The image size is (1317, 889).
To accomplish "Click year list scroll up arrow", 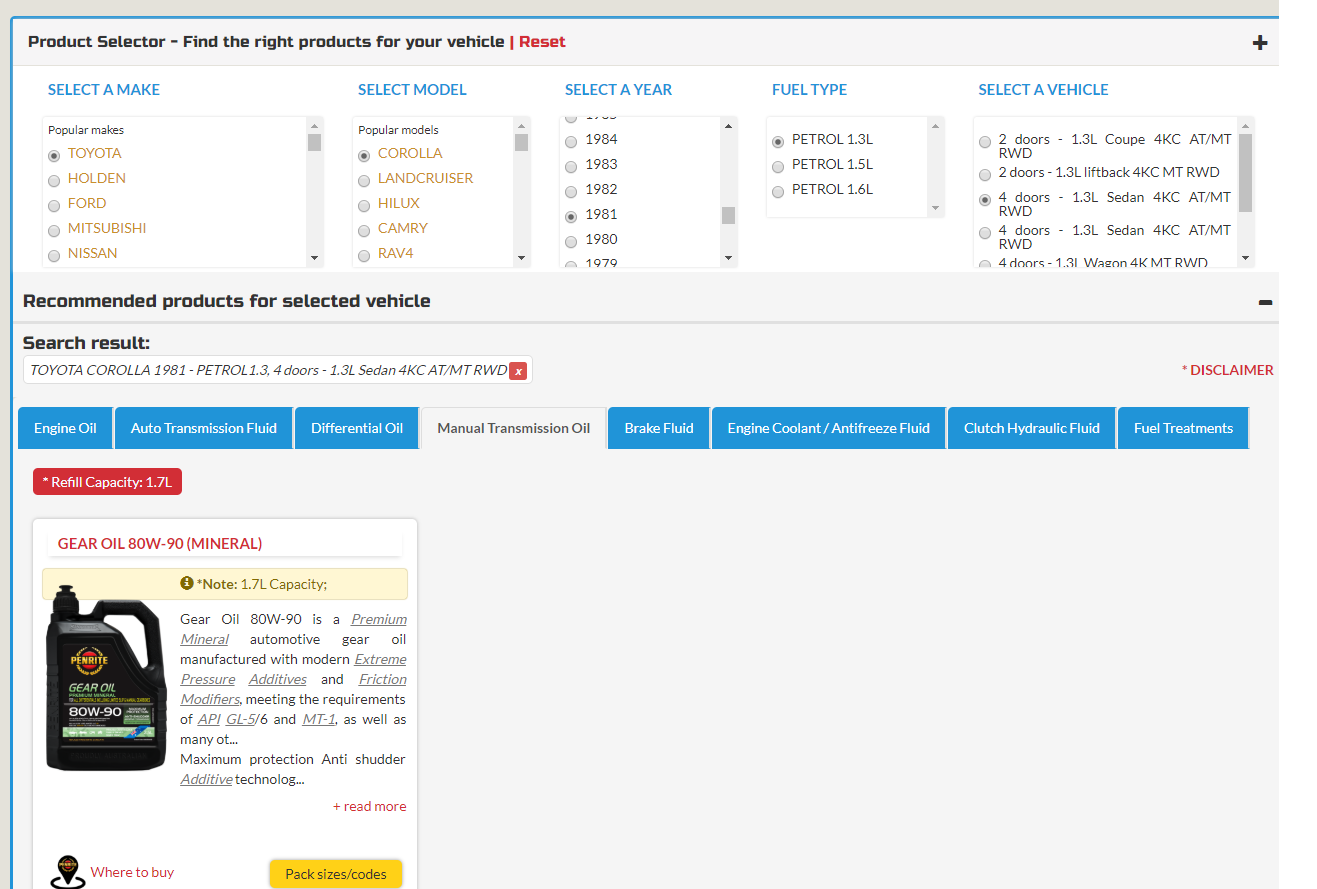I will click(x=729, y=126).
